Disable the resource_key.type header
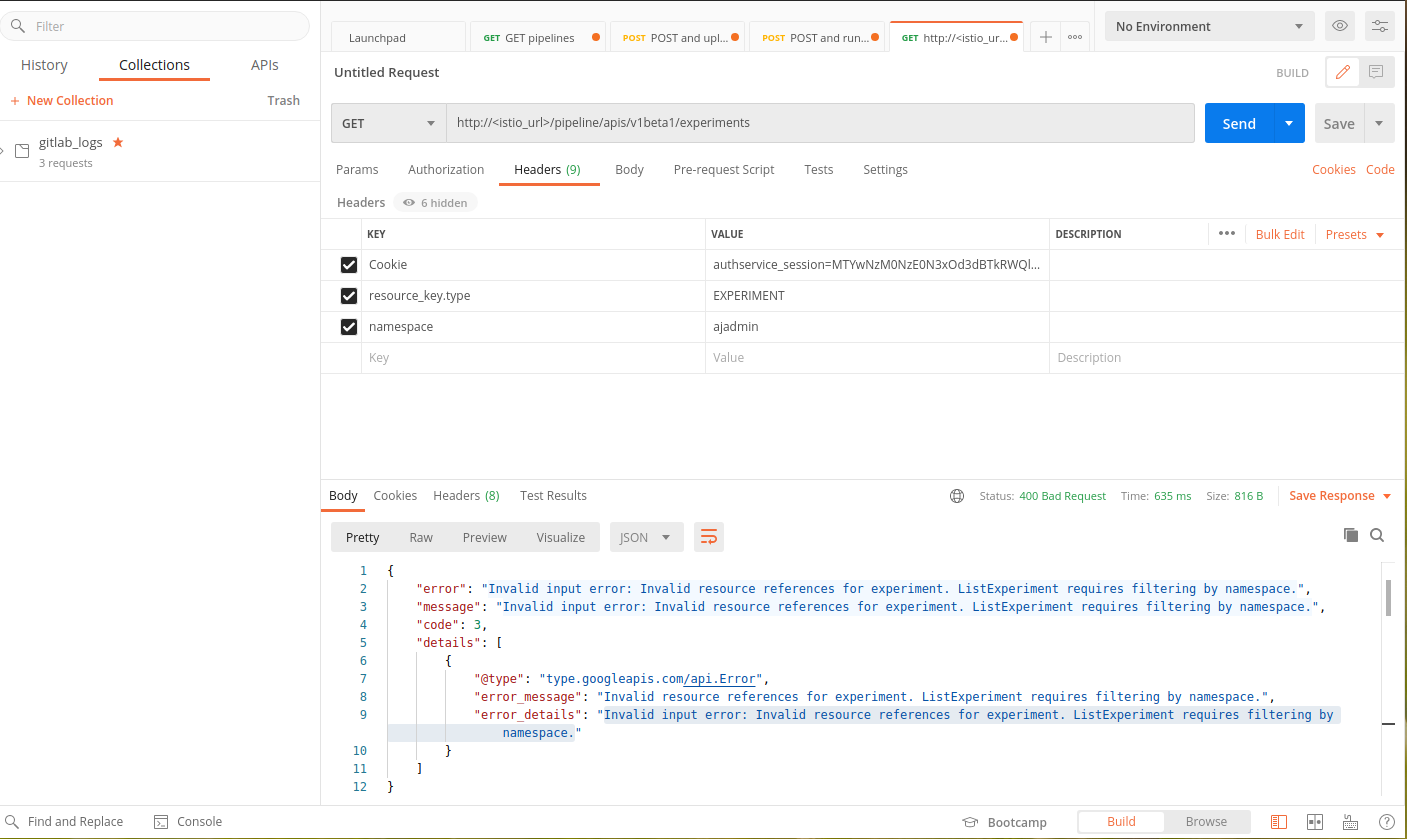Viewport: 1407px width, 839px height. (348, 295)
